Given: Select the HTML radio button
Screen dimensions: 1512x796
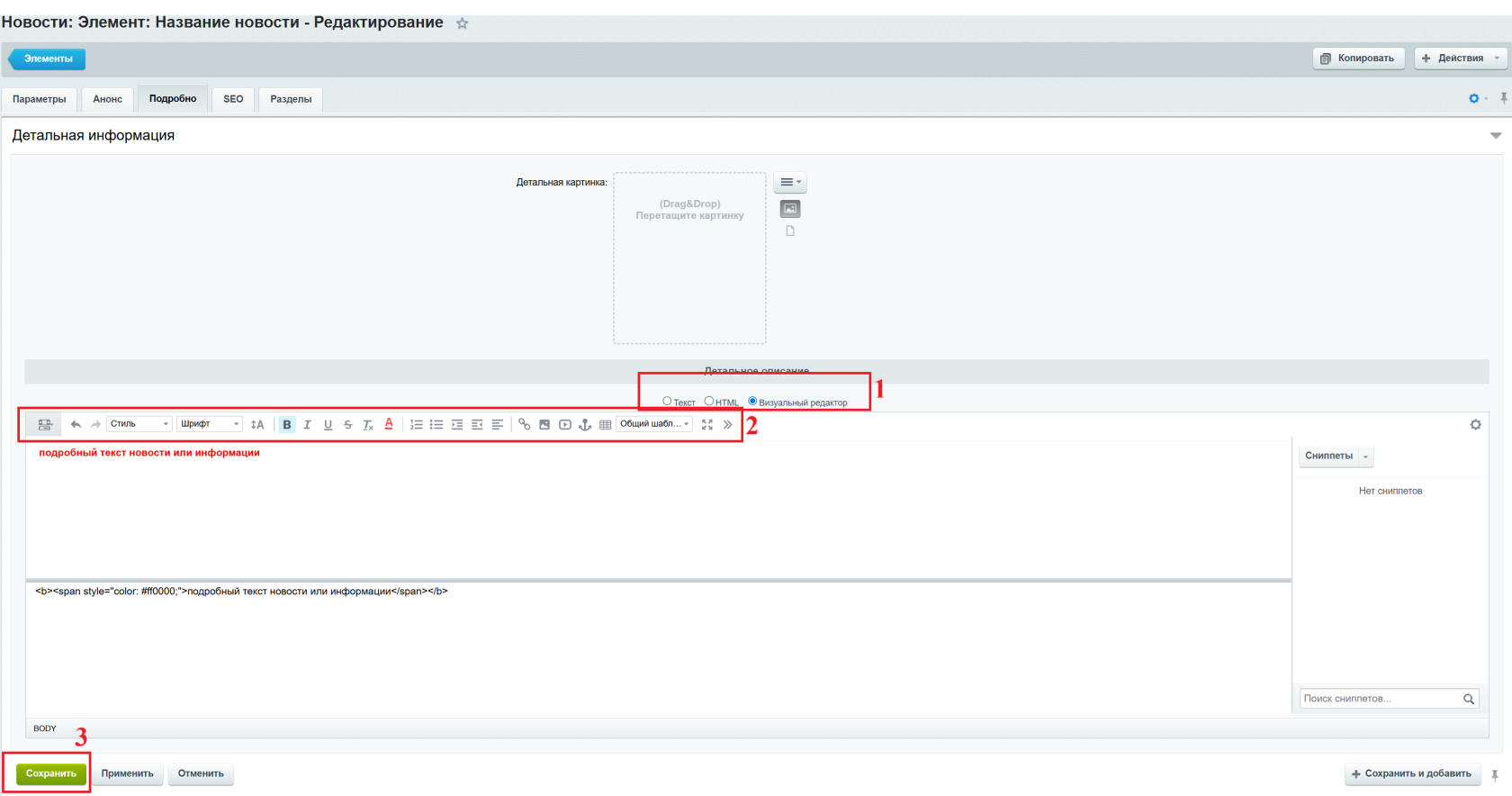Looking at the screenshot, I should click(x=709, y=402).
